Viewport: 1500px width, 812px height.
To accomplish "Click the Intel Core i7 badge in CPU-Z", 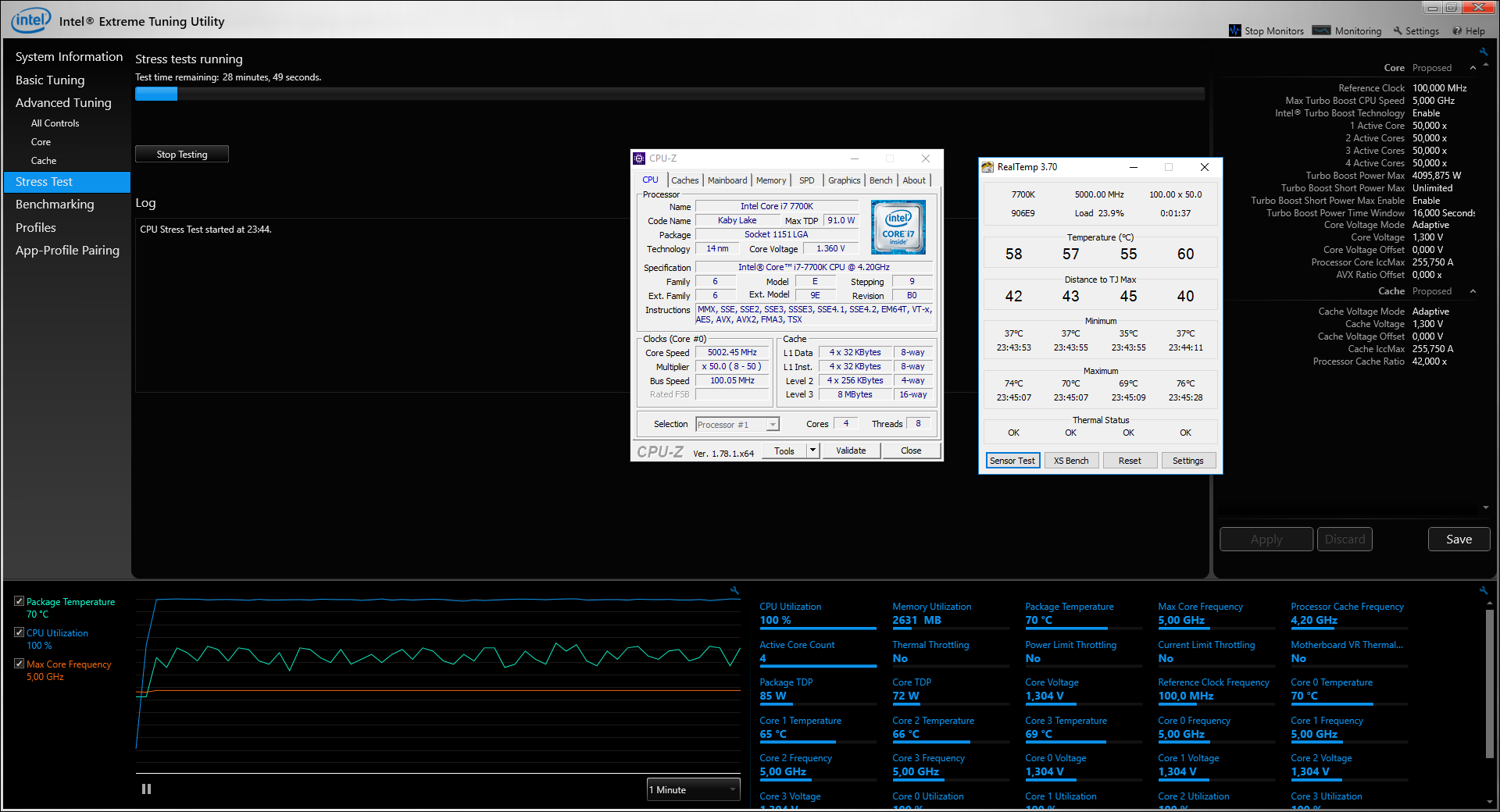I will coord(898,227).
